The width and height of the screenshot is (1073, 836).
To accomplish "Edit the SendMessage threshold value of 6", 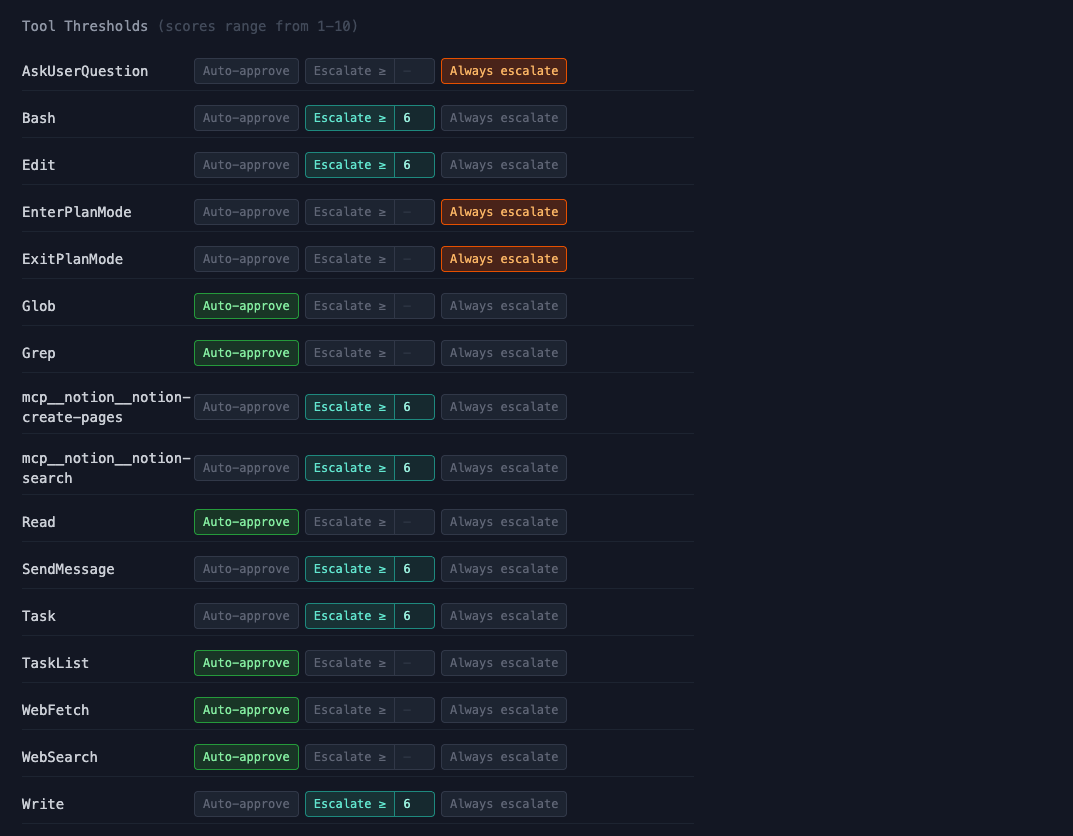I will point(415,568).
